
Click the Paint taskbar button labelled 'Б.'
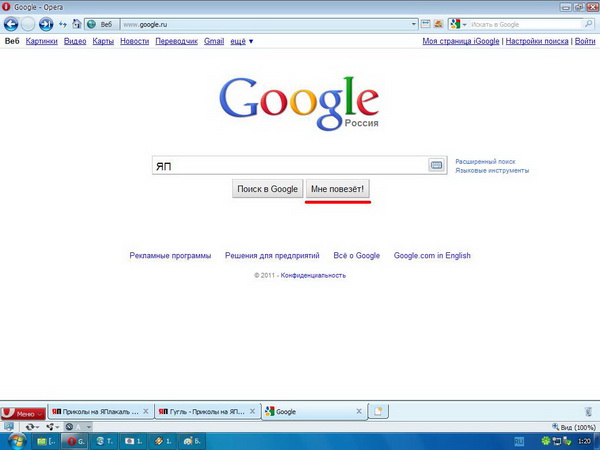[x=192, y=442]
